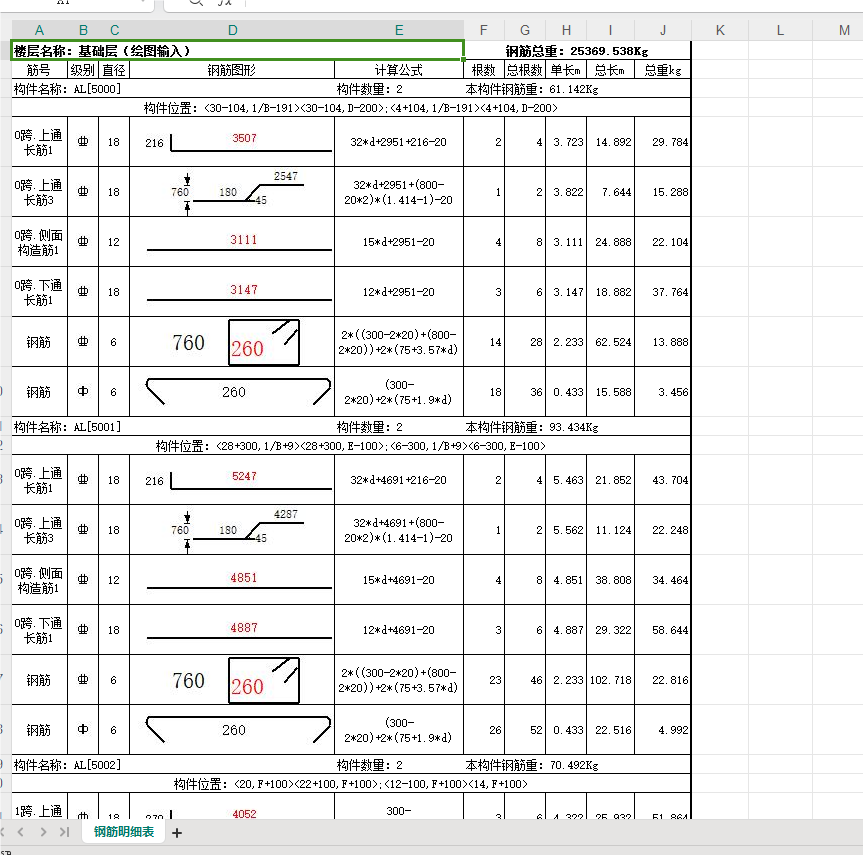This screenshot has height=855, width=863.
Task: Click the 楼层名称: 基础层 title cell
Action: pos(238,51)
